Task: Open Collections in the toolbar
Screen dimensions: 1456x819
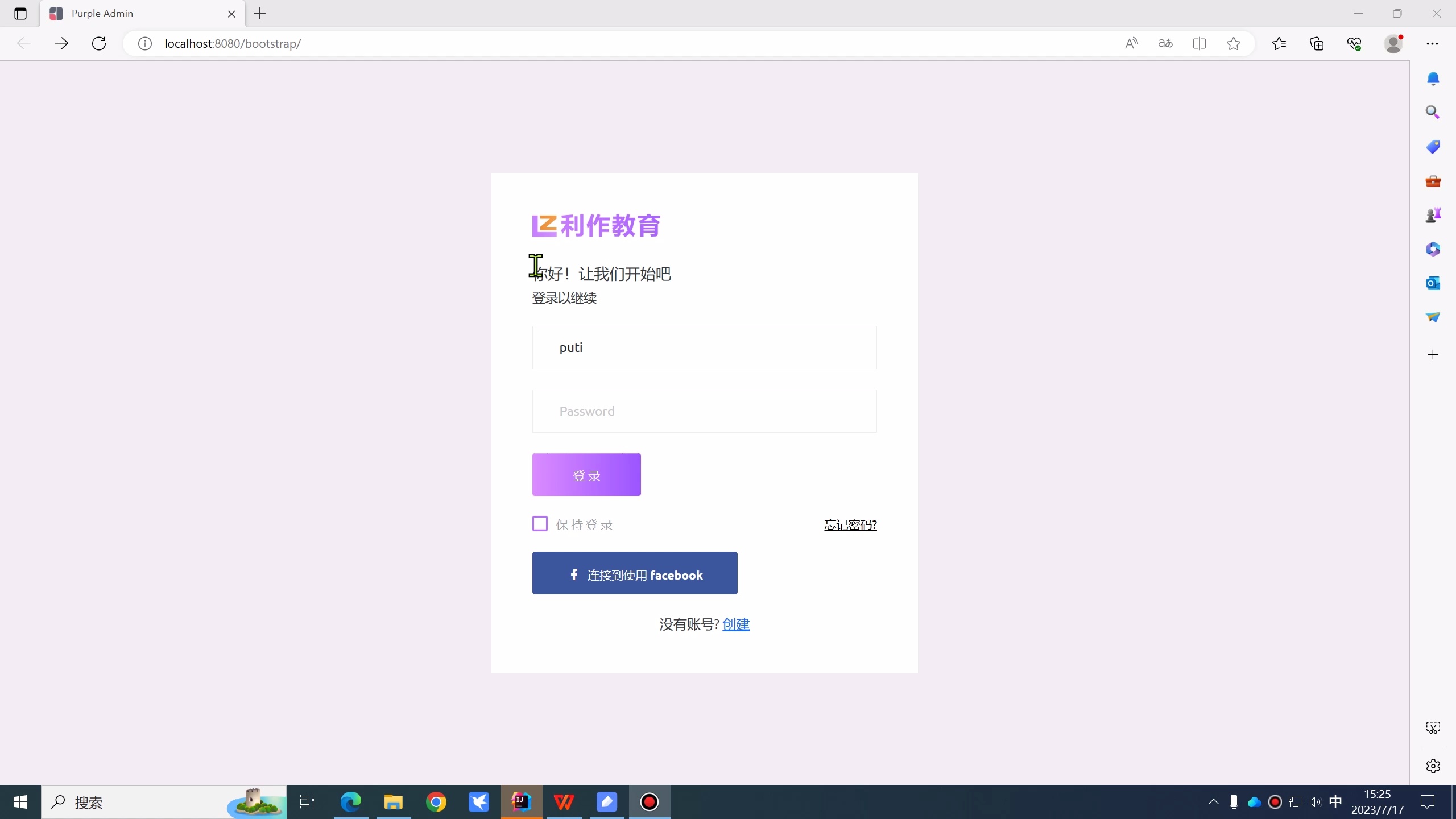Action: tap(1316, 43)
